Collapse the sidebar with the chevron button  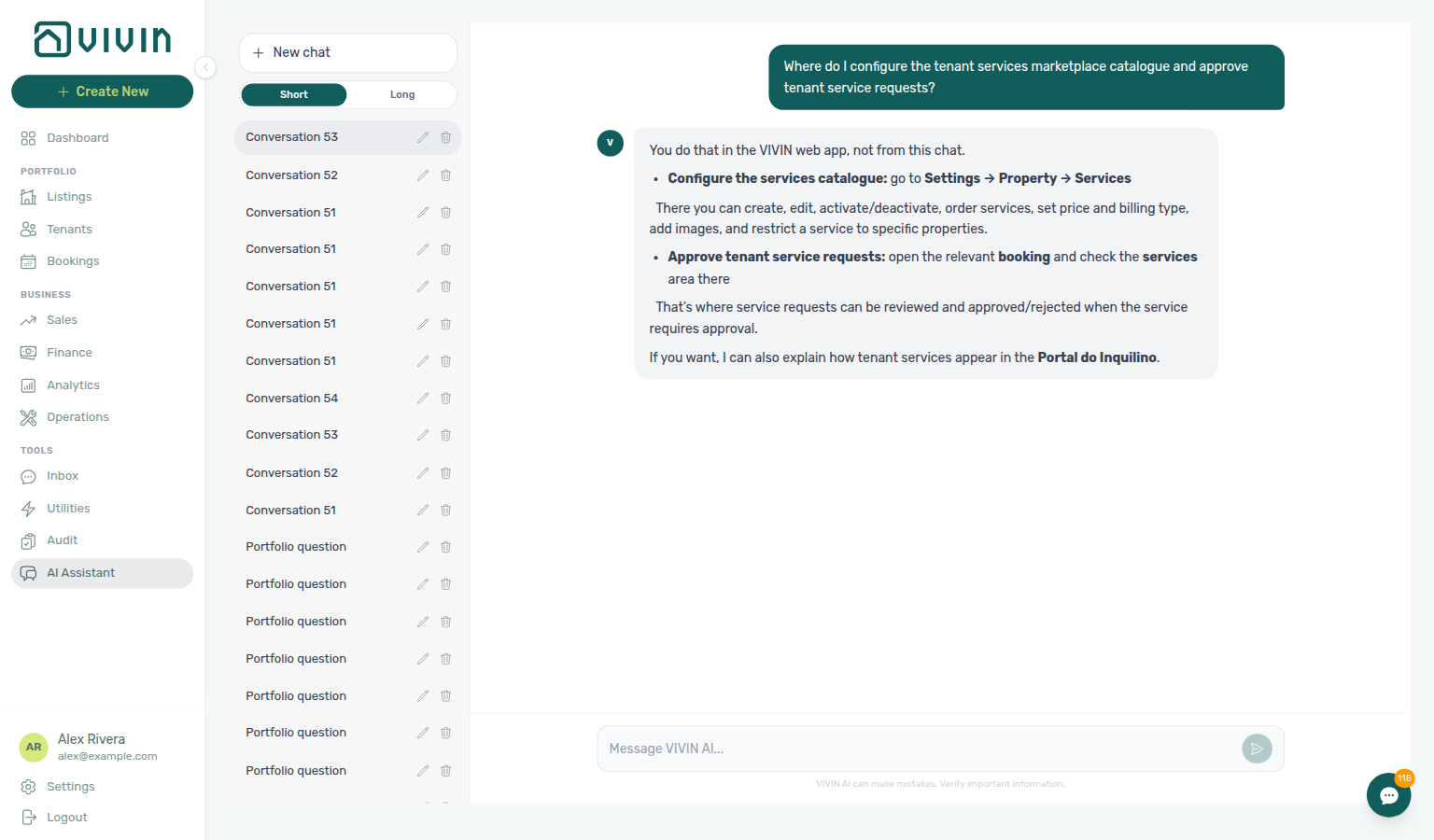205,67
